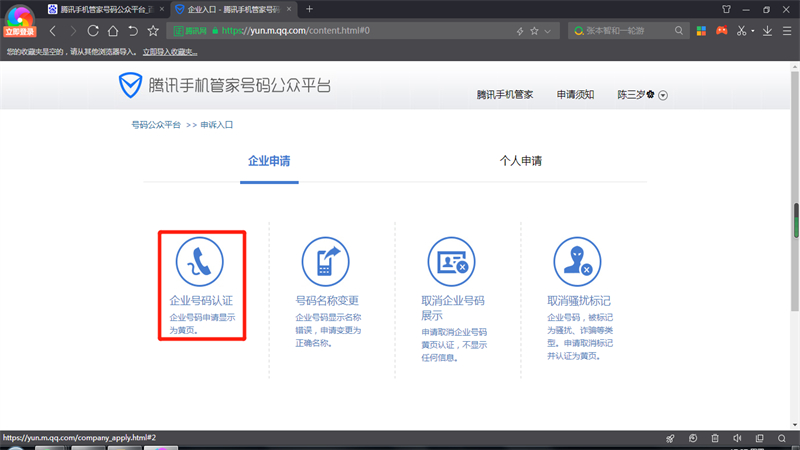Click the trash status bar icon
Screen dimensions: 800x450
715,438
